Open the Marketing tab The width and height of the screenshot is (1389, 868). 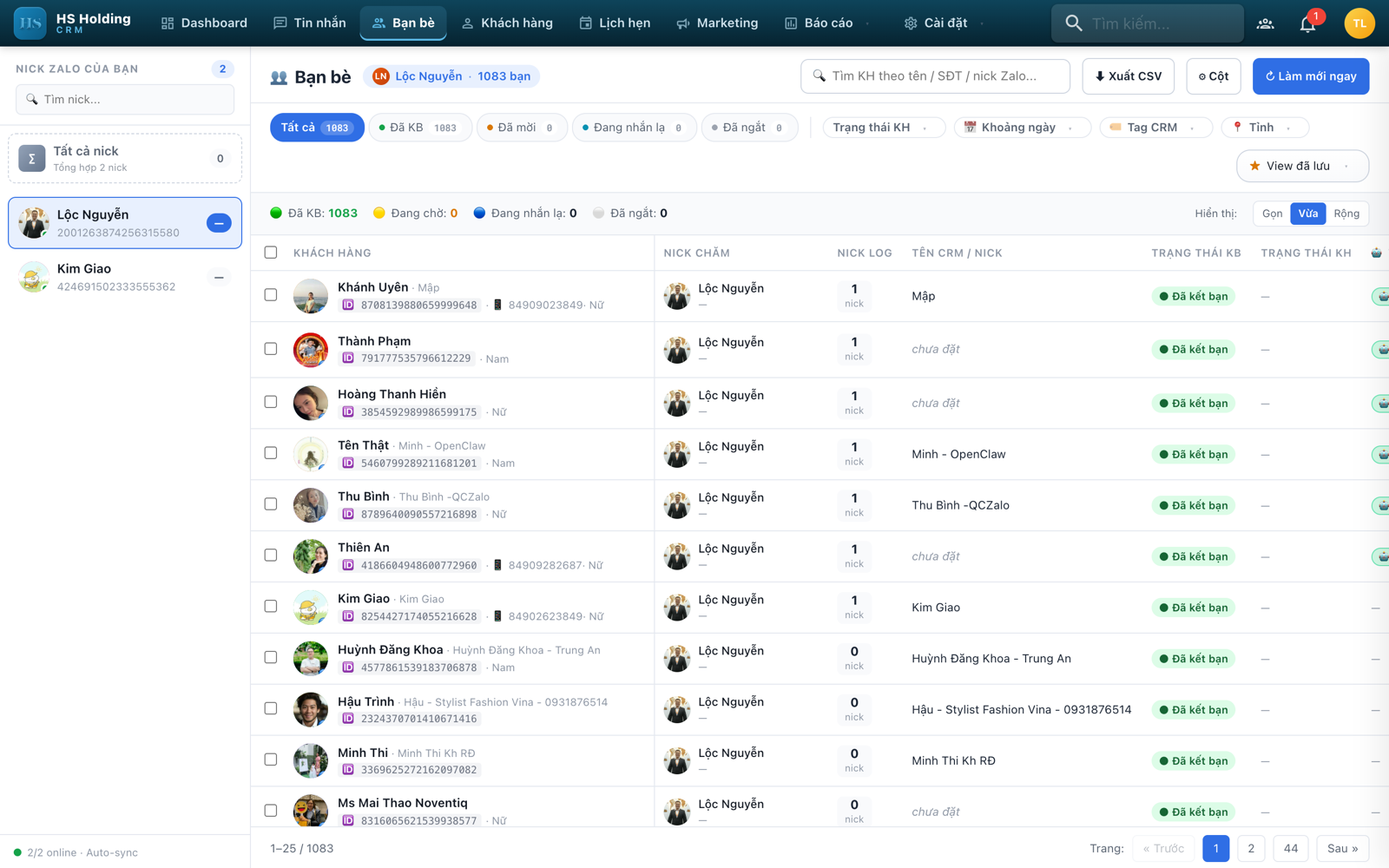click(x=717, y=23)
